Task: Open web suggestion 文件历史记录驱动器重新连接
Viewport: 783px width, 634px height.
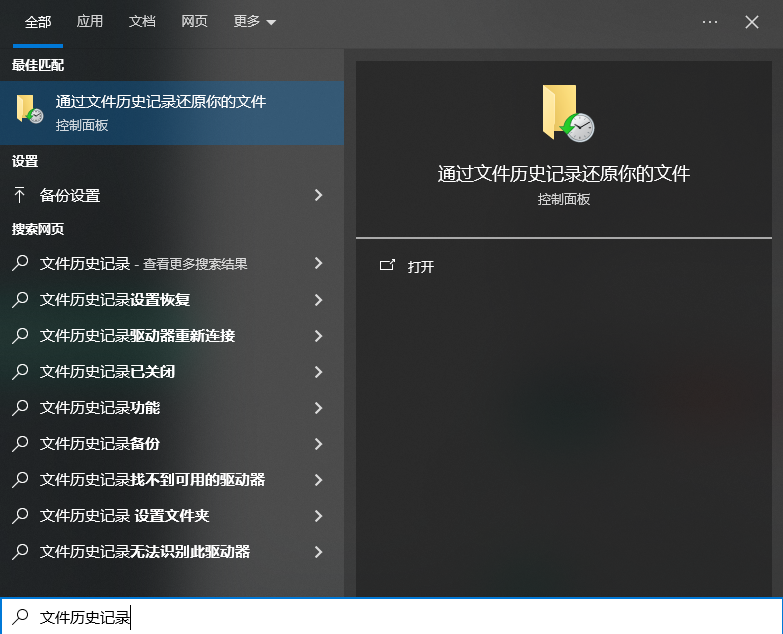Action: coord(137,336)
